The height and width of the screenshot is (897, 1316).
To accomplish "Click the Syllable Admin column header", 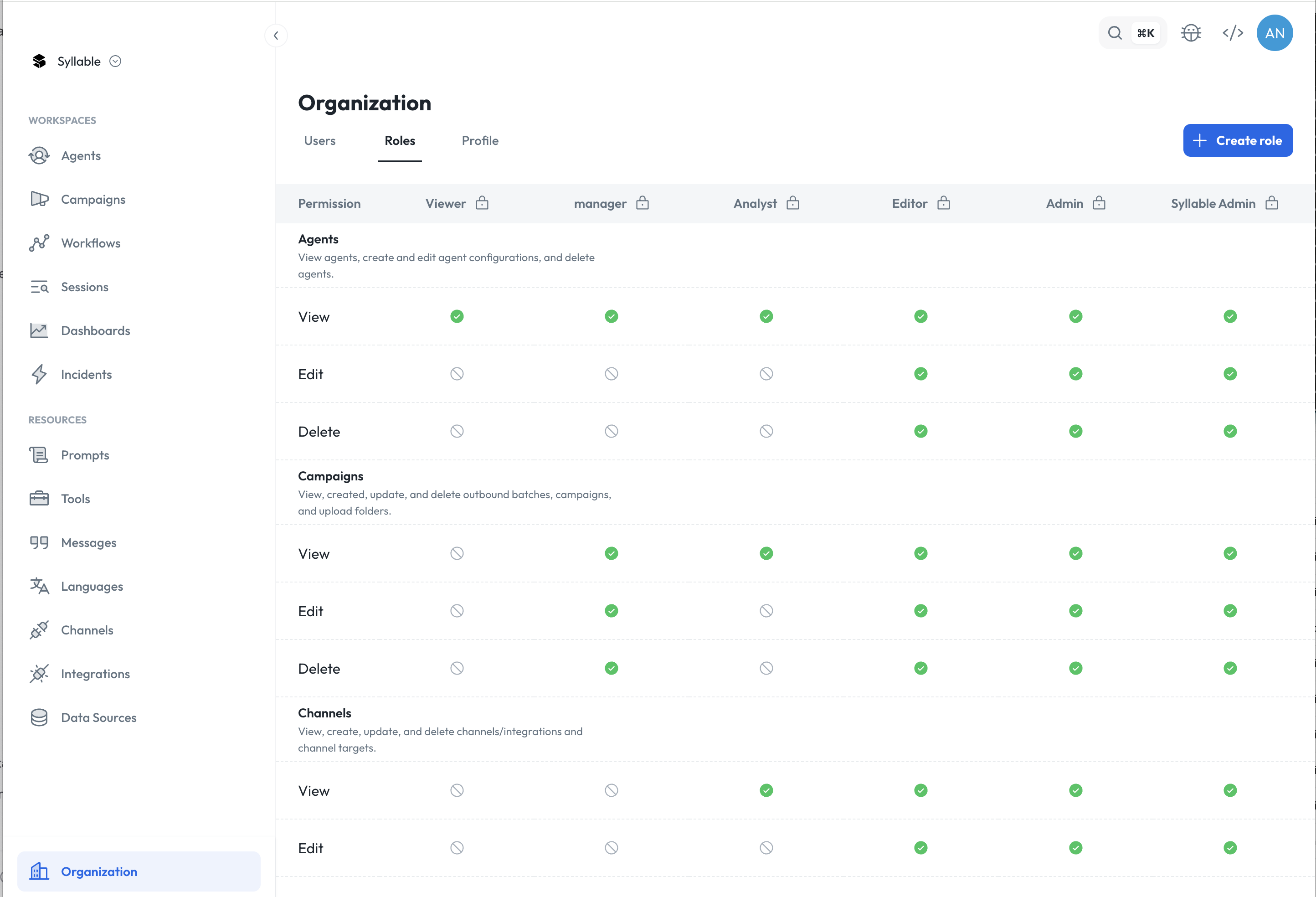I will click(1213, 204).
